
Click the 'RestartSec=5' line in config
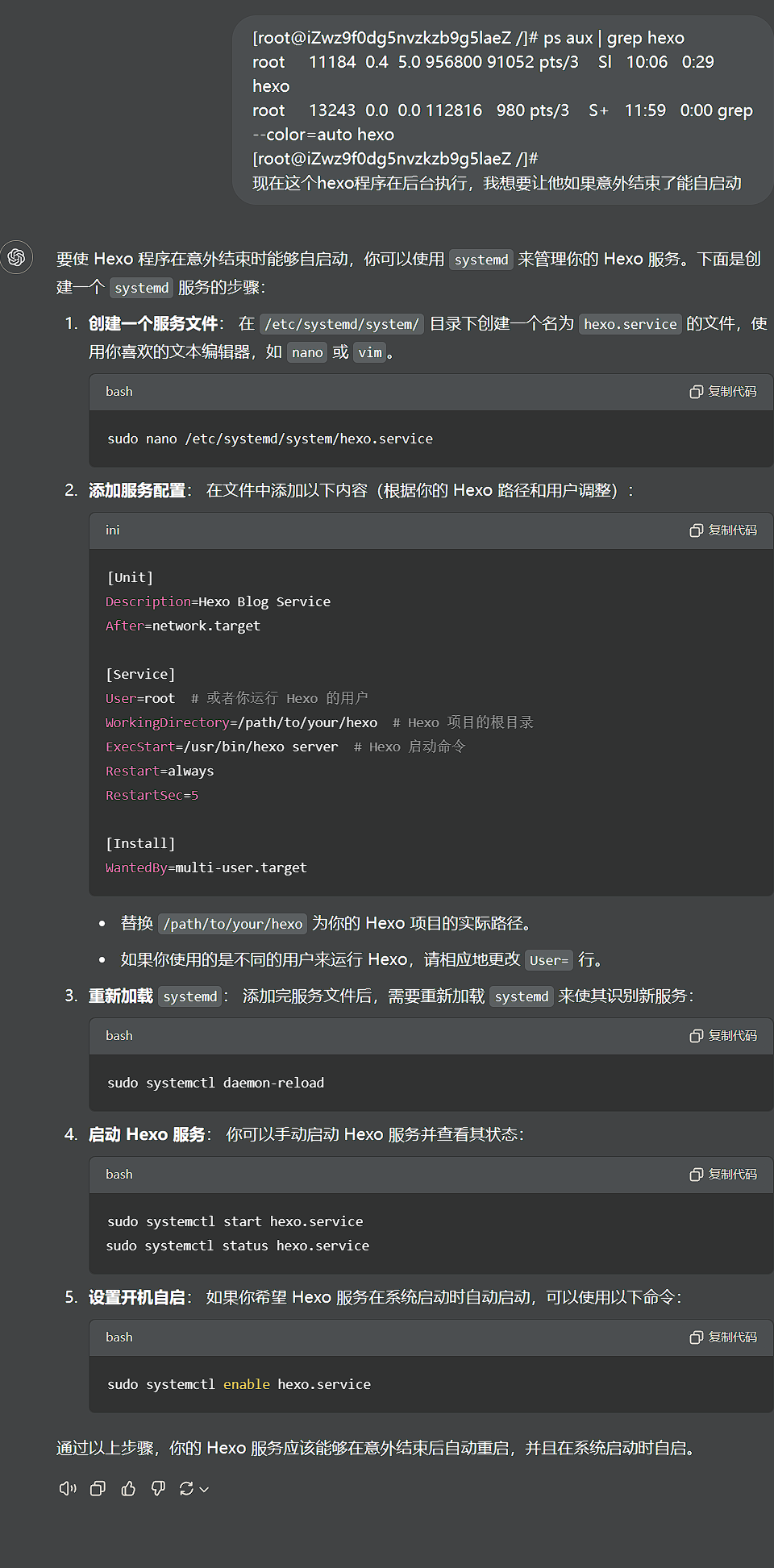(152, 795)
